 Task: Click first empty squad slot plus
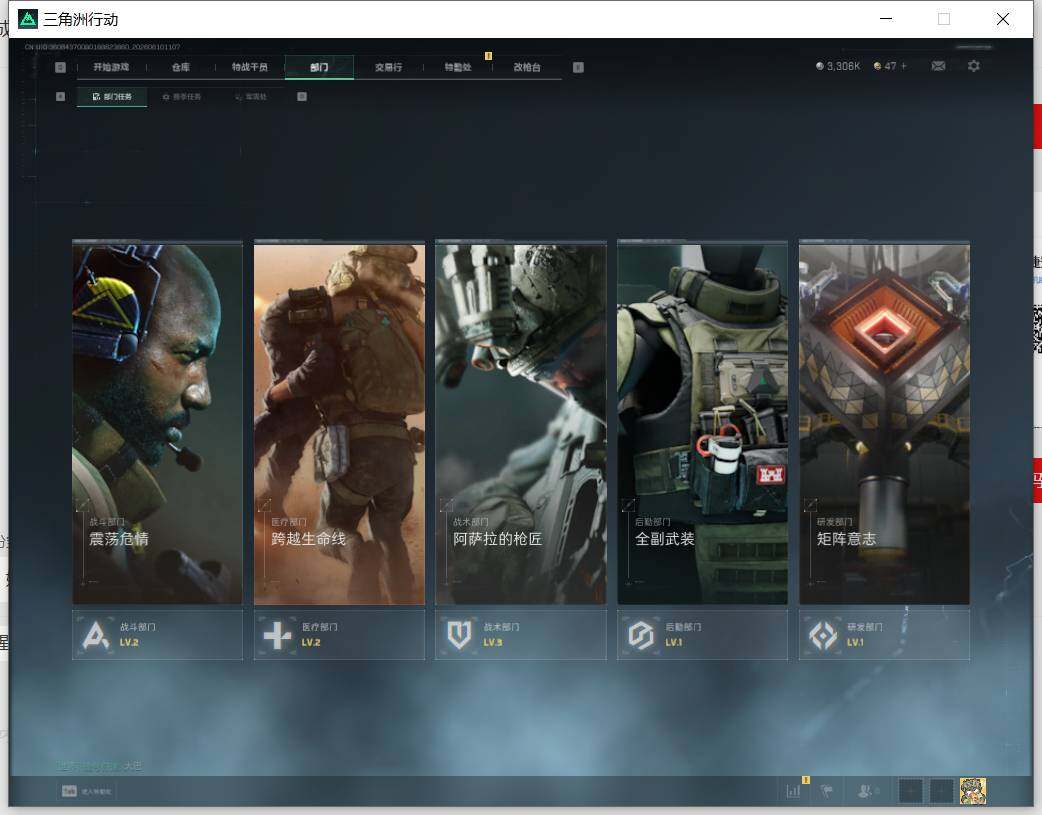910,791
